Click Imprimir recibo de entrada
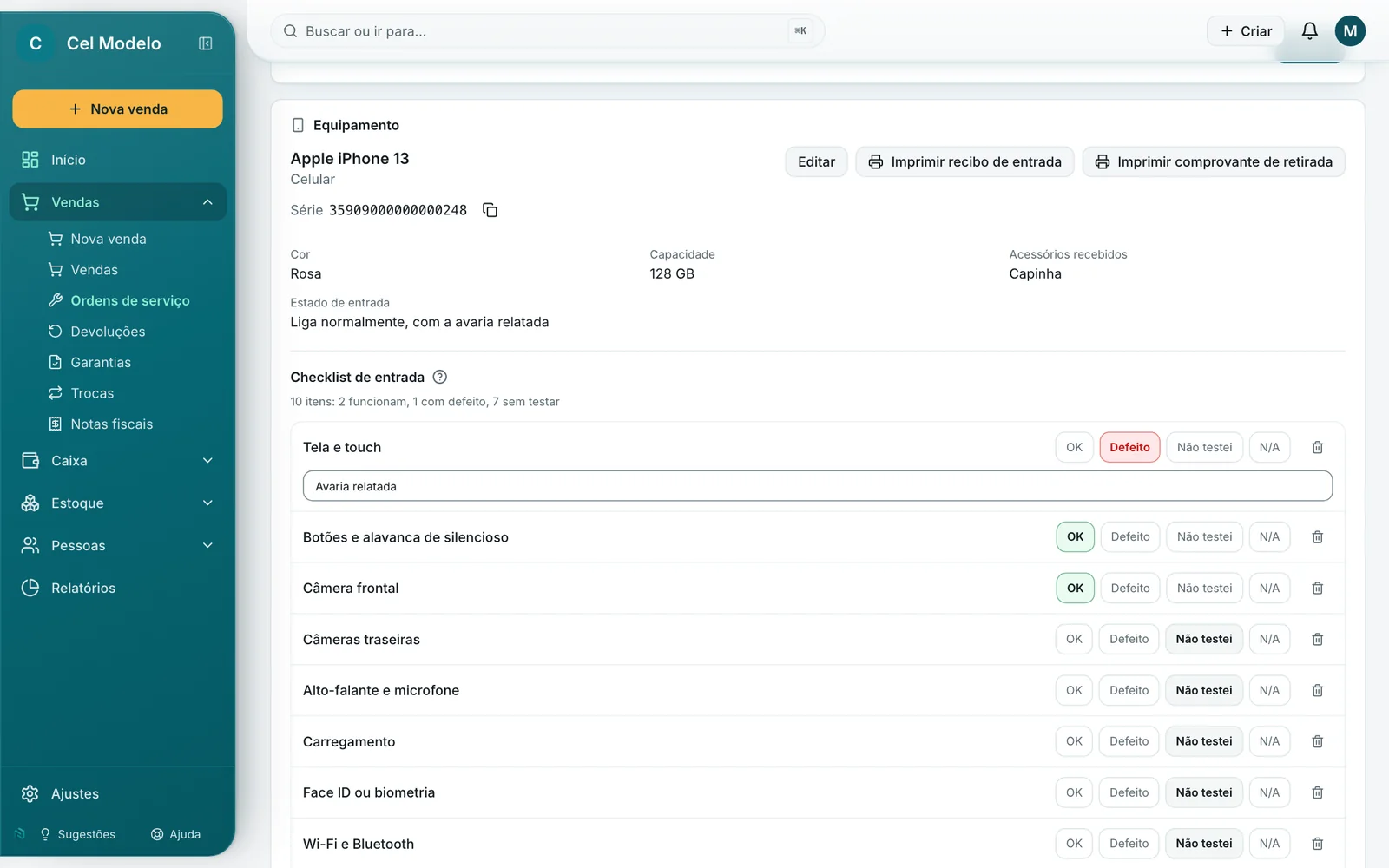This screenshot has width=1389, height=868. point(964,162)
